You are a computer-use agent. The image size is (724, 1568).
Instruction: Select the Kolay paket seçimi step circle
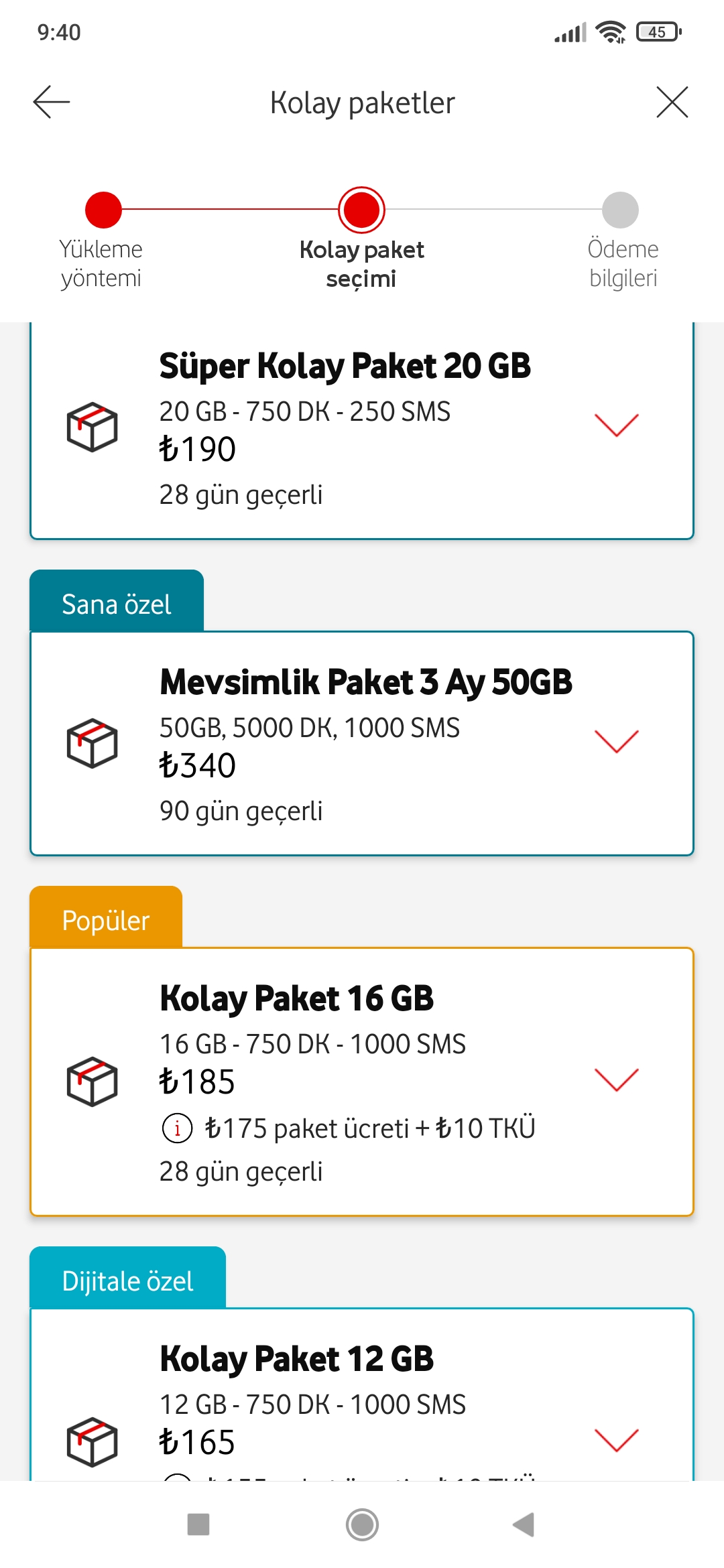click(361, 210)
